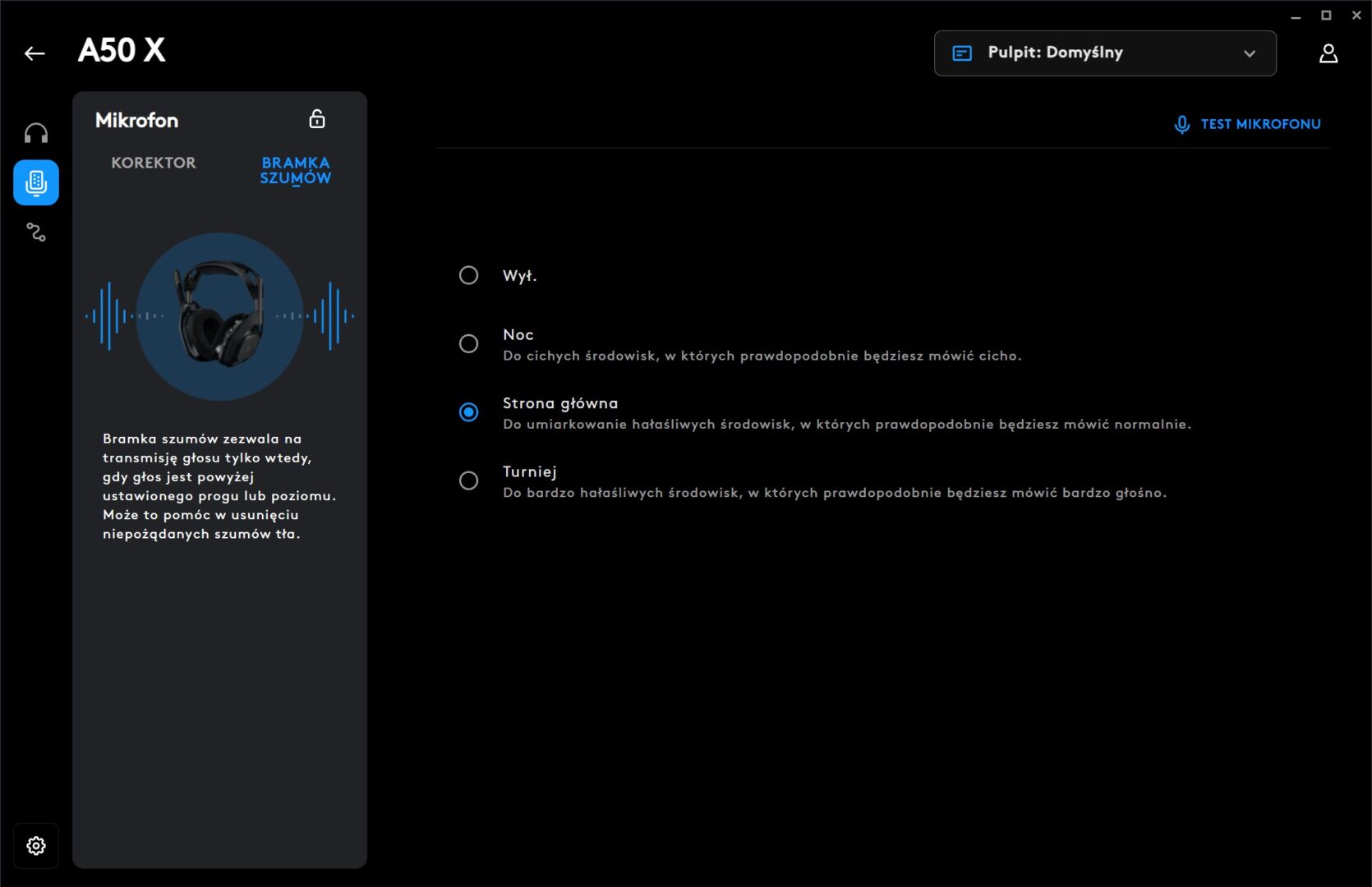
Task: Open the user account profile icon
Action: coord(1328,53)
